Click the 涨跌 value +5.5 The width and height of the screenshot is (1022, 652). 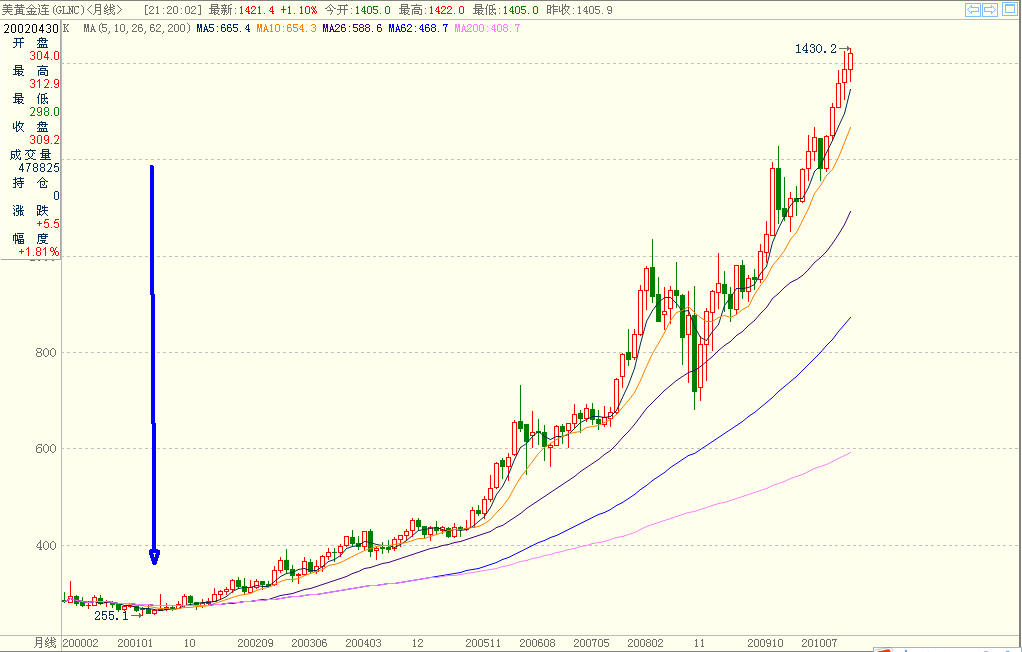[x=48, y=224]
